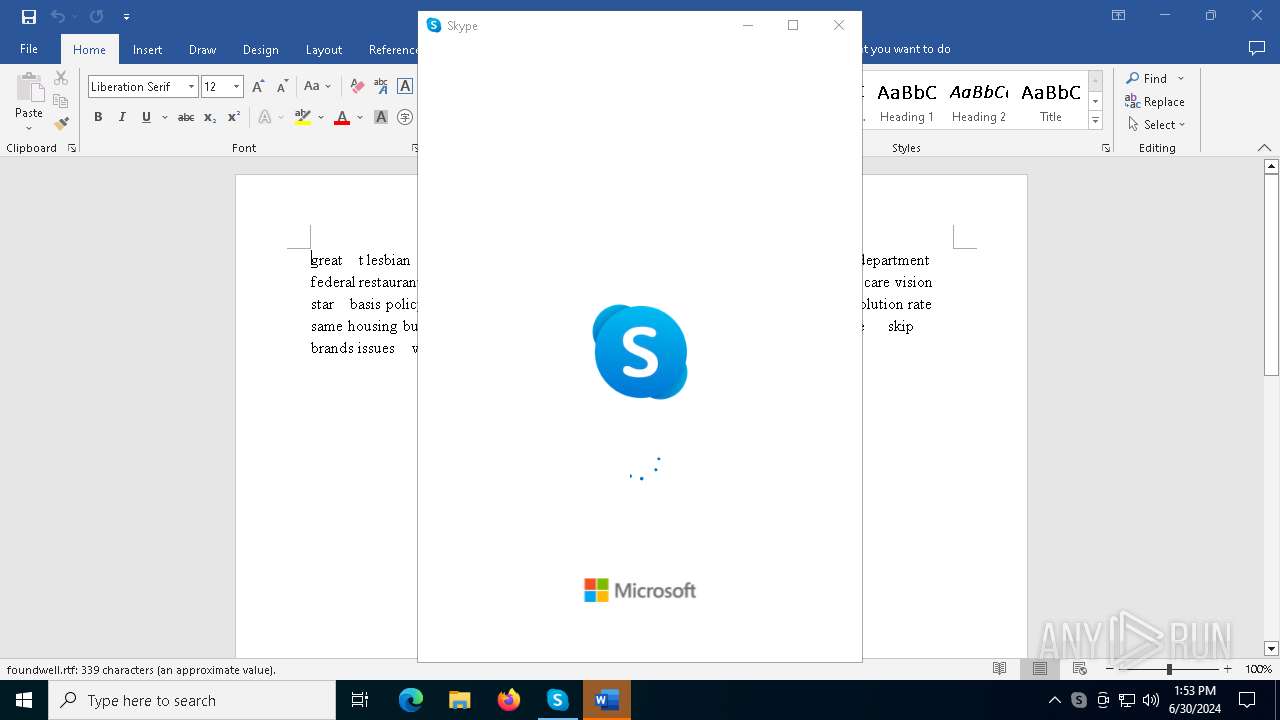The width and height of the screenshot is (1280, 720).
Task: Open Task View on taskbar
Action: 360,700
